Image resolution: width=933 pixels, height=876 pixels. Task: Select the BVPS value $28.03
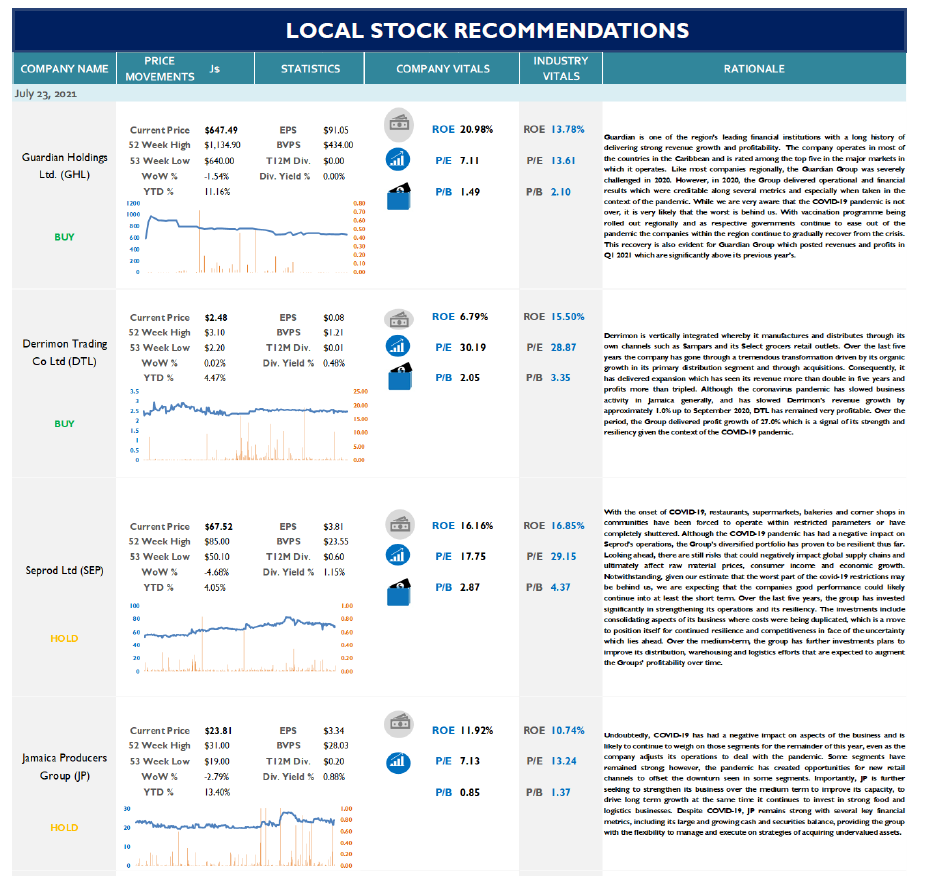coord(336,746)
